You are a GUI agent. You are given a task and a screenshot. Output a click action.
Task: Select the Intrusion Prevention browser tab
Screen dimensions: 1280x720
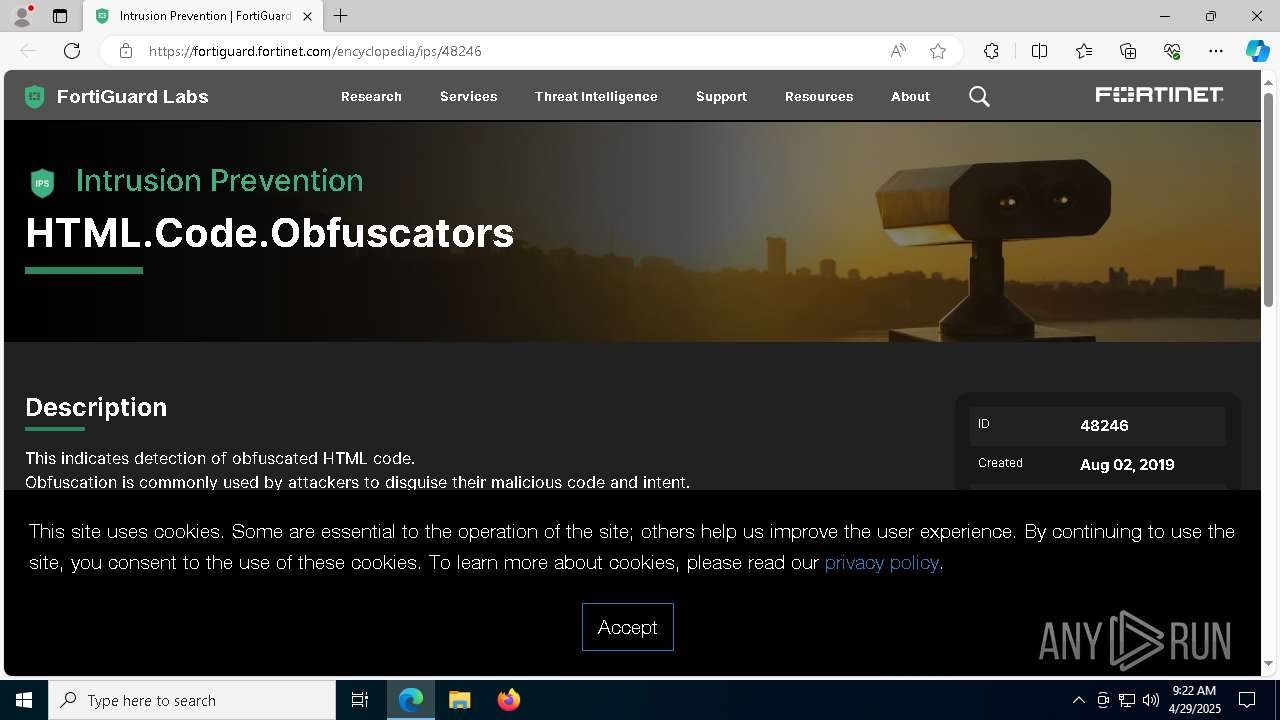pyautogui.click(x=205, y=16)
